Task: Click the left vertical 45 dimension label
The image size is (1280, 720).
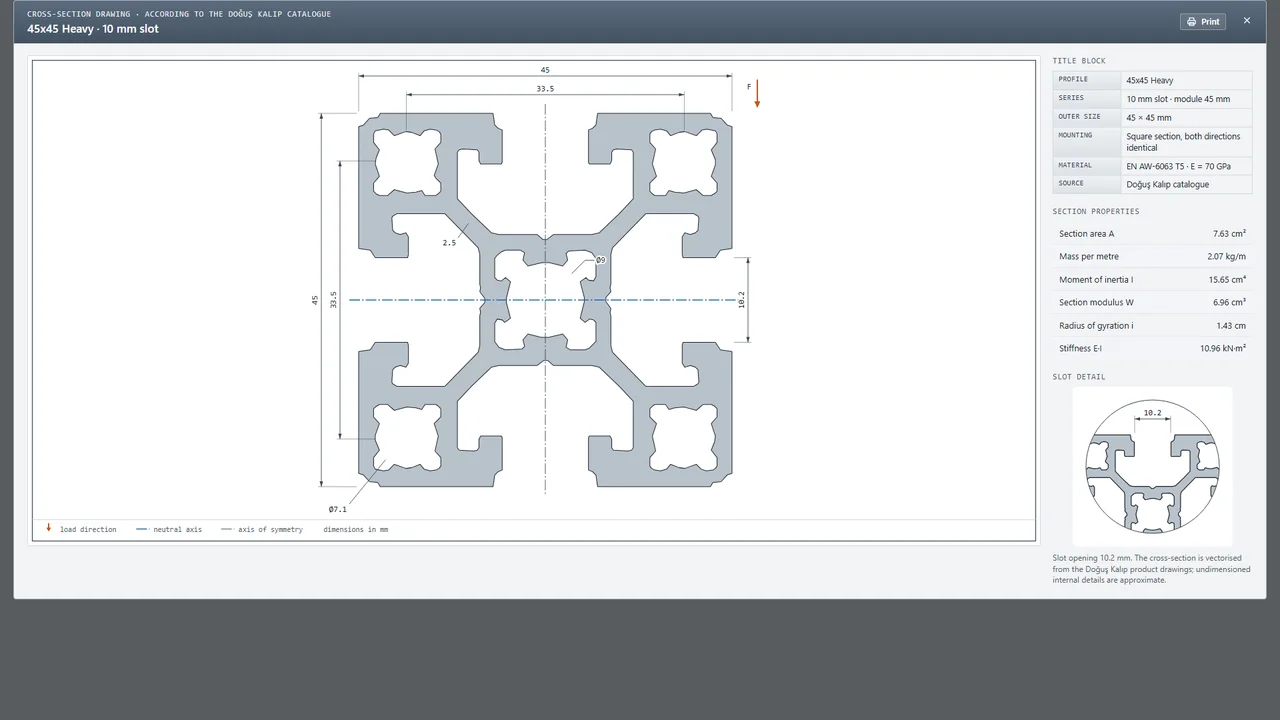Action: coord(315,300)
